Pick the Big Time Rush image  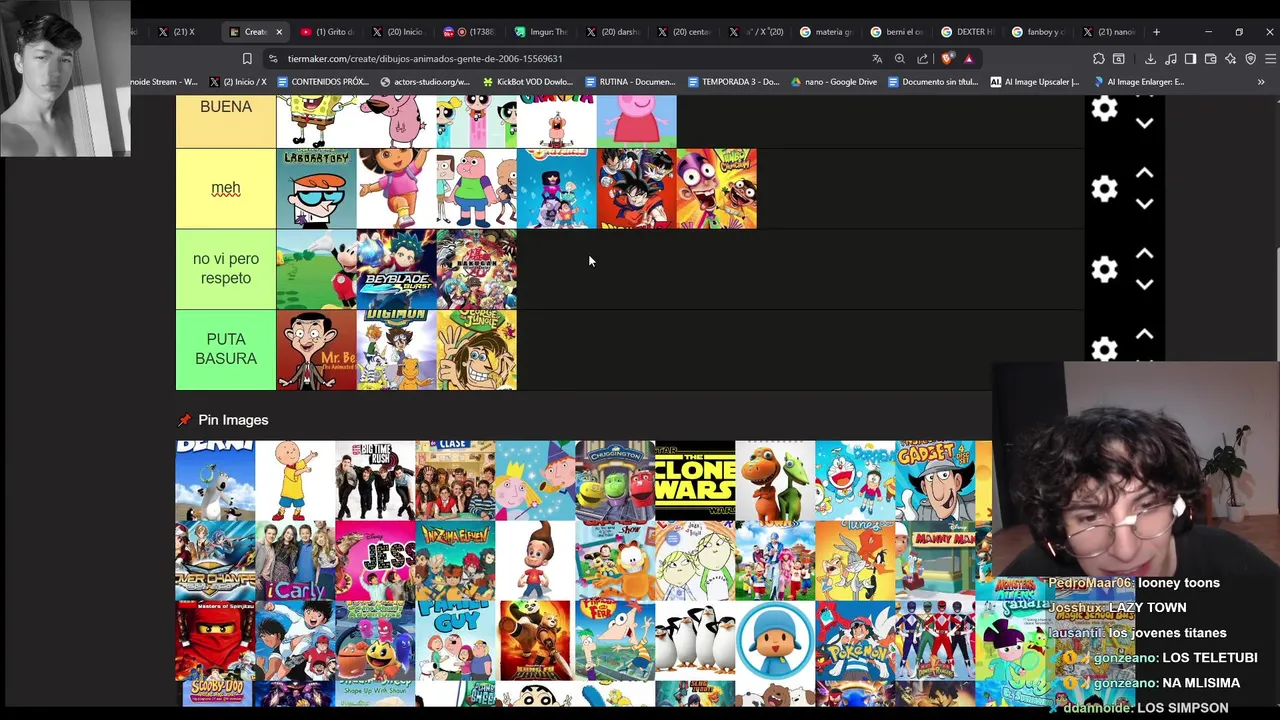click(x=375, y=480)
